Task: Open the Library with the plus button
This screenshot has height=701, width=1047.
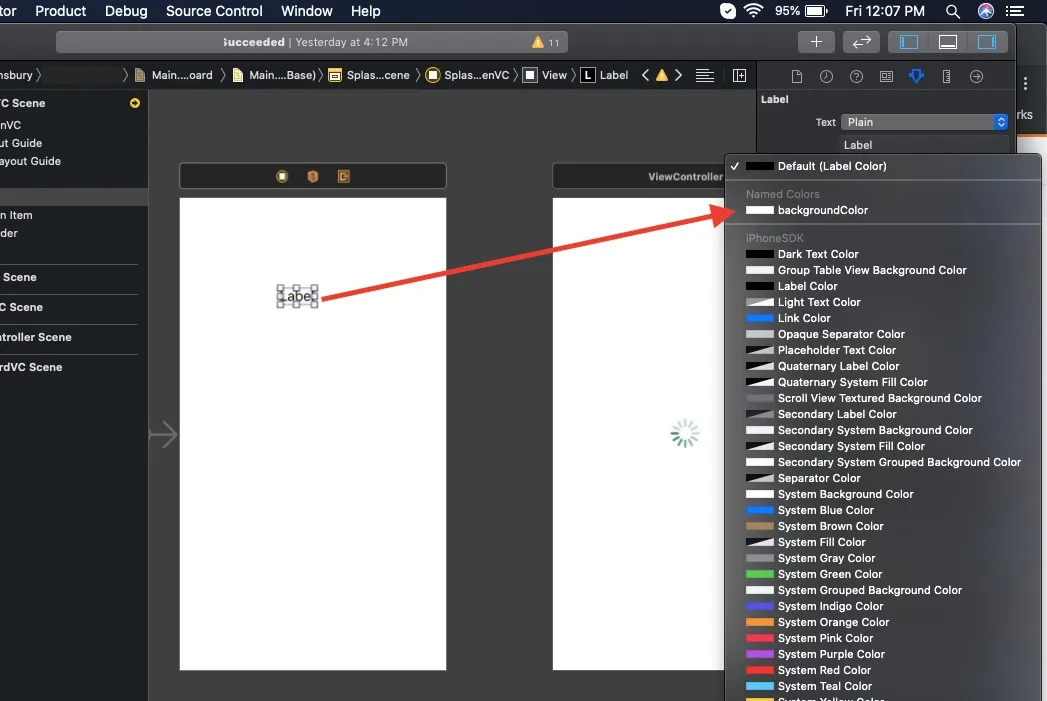Action: click(816, 42)
